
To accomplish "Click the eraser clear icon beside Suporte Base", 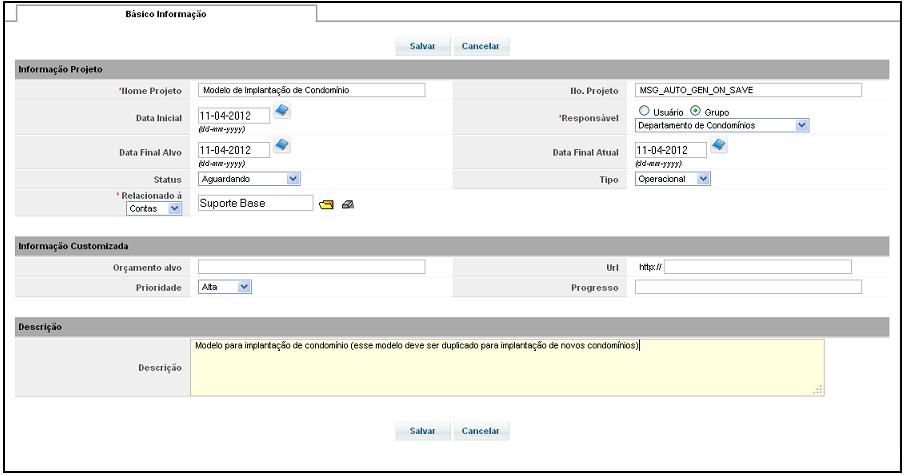I will click(x=348, y=204).
